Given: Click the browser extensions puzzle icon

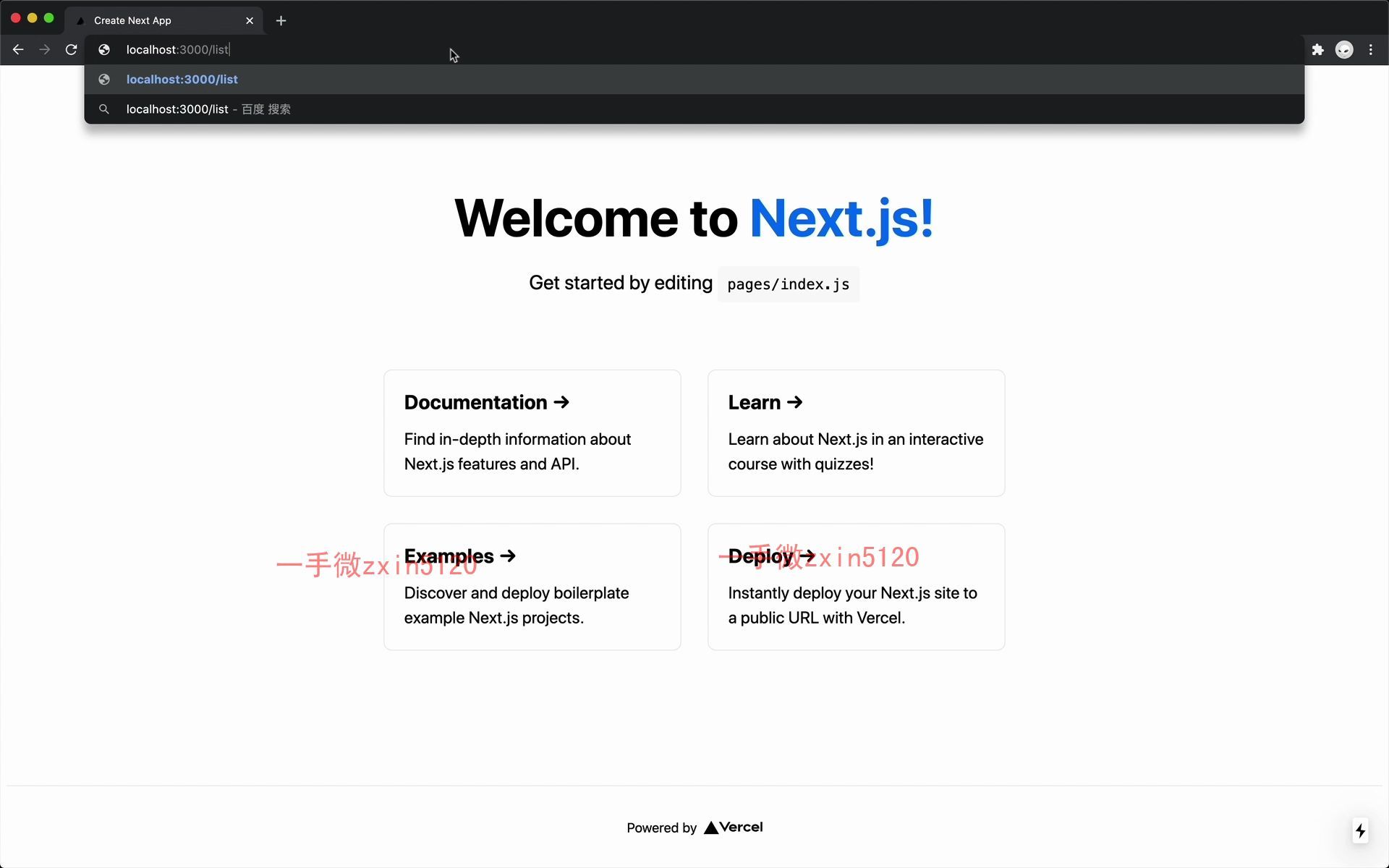Looking at the screenshot, I should [x=1317, y=49].
